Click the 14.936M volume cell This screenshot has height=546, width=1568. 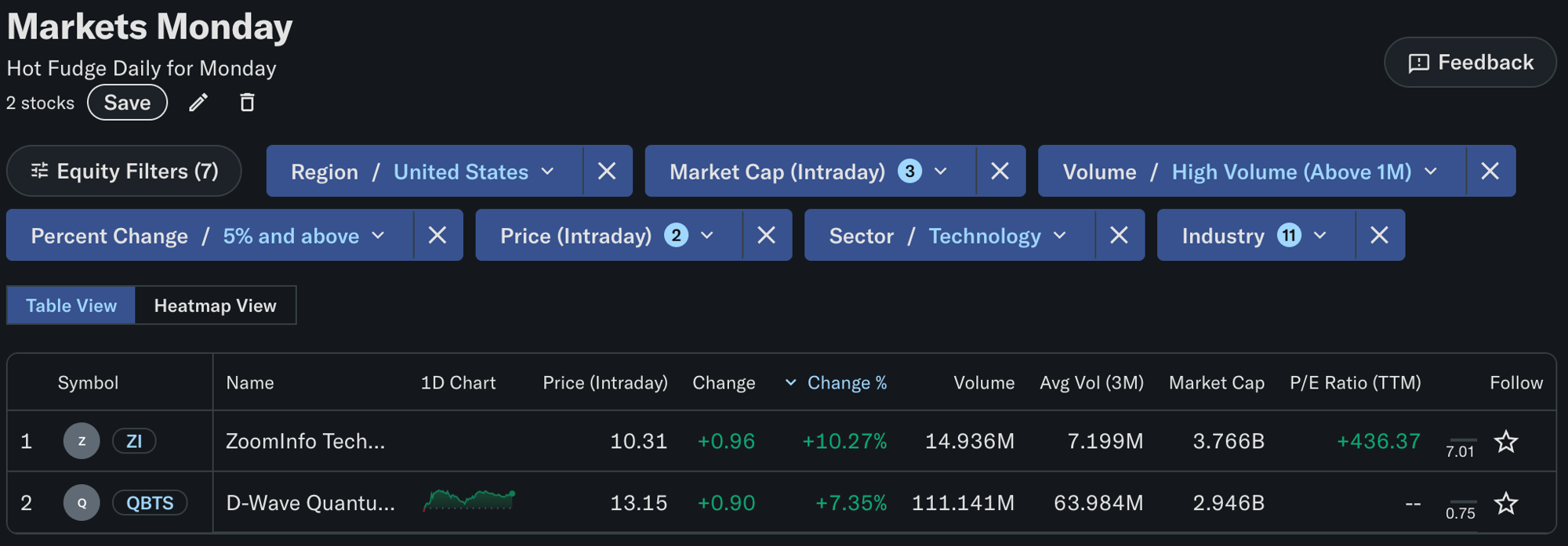tap(970, 442)
